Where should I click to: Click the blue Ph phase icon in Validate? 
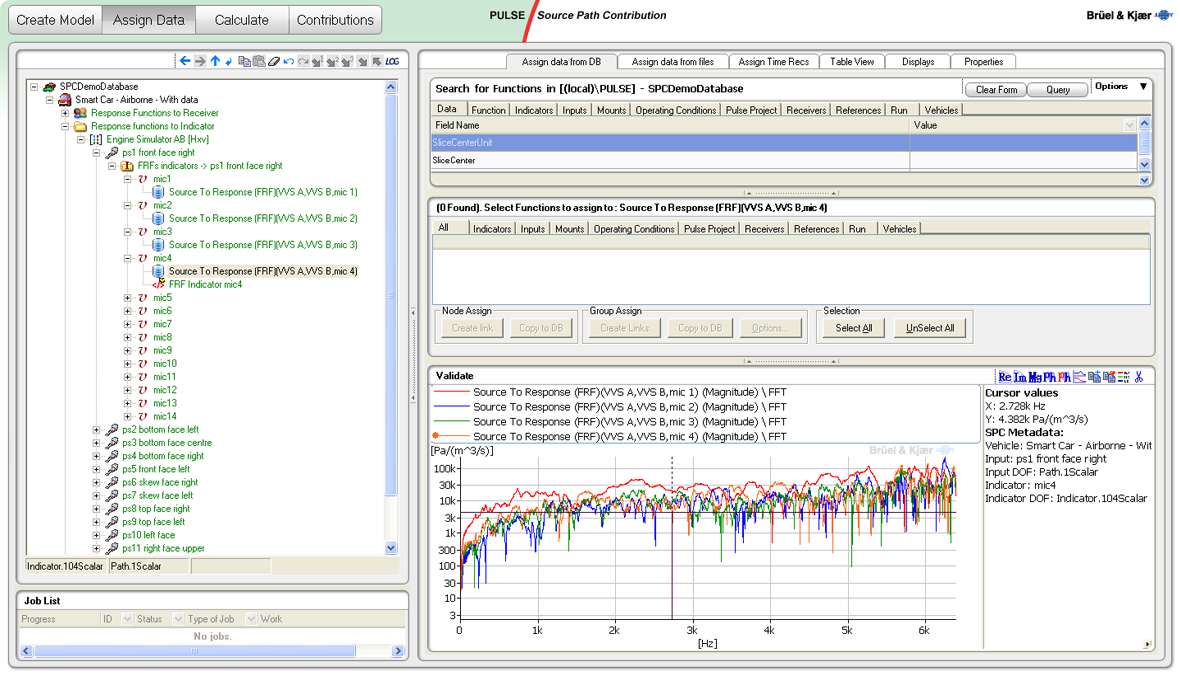pyautogui.click(x=1049, y=376)
